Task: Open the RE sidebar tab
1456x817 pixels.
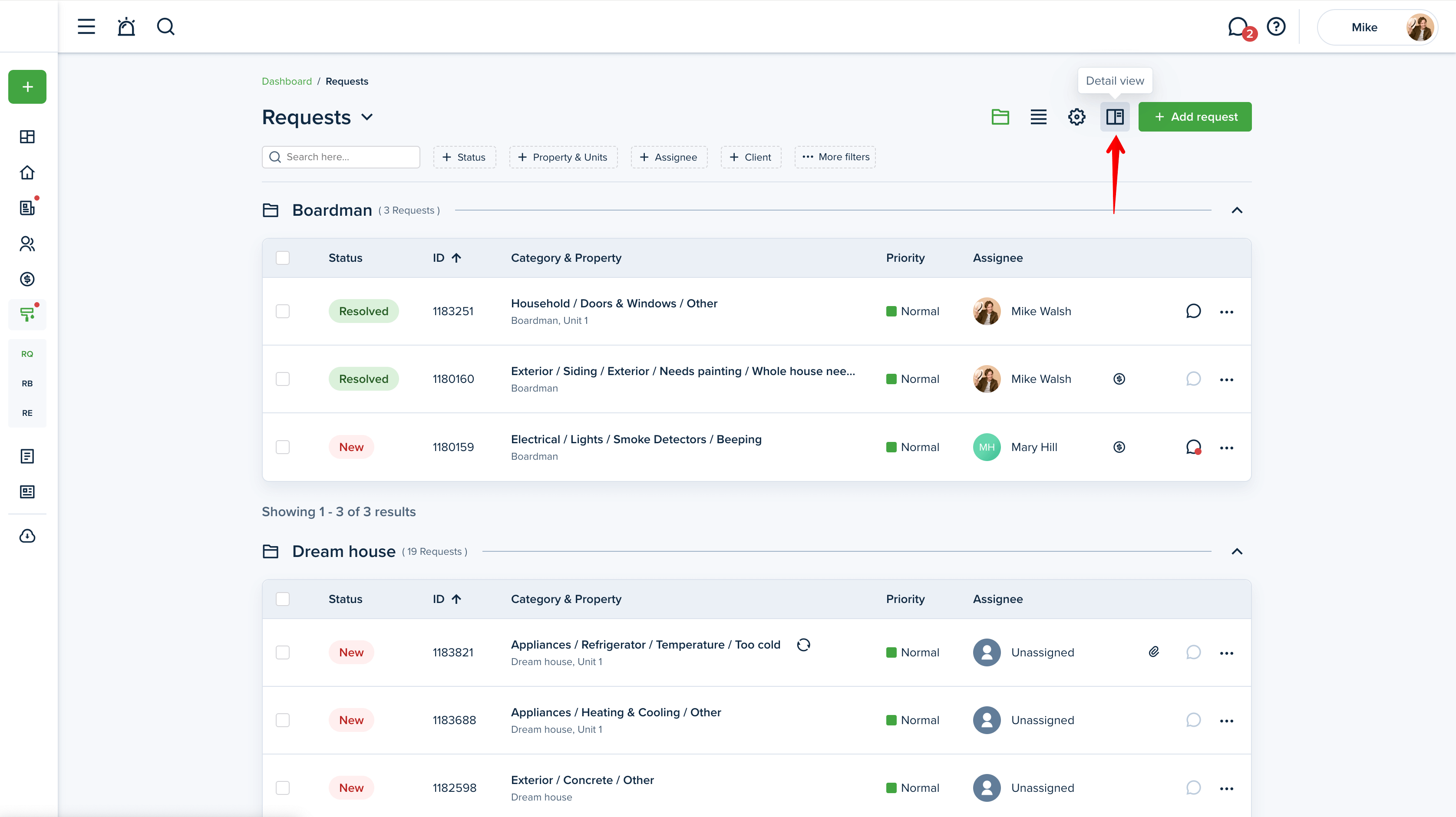Action: tap(27, 413)
